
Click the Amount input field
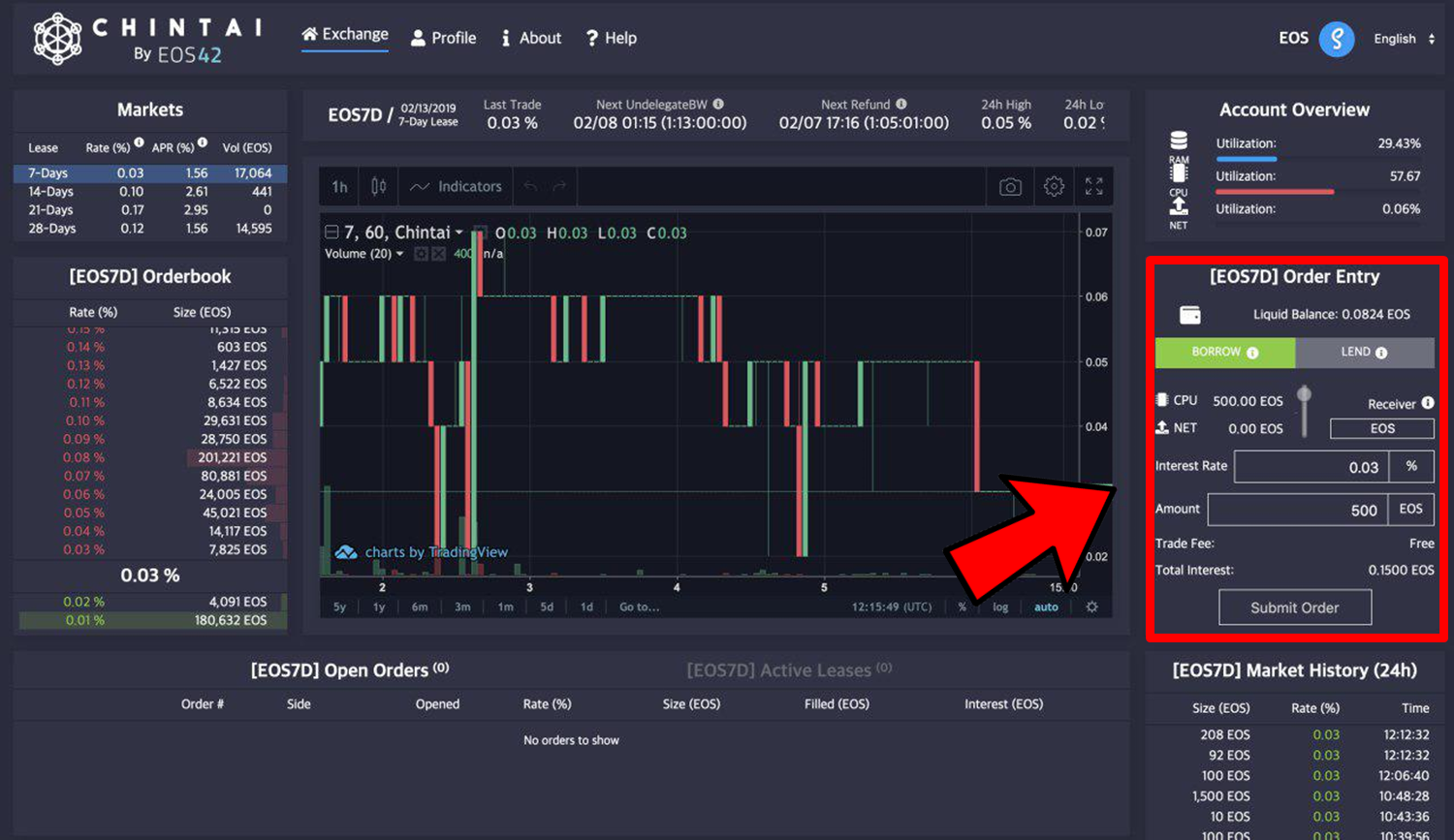coord(1298,510)
